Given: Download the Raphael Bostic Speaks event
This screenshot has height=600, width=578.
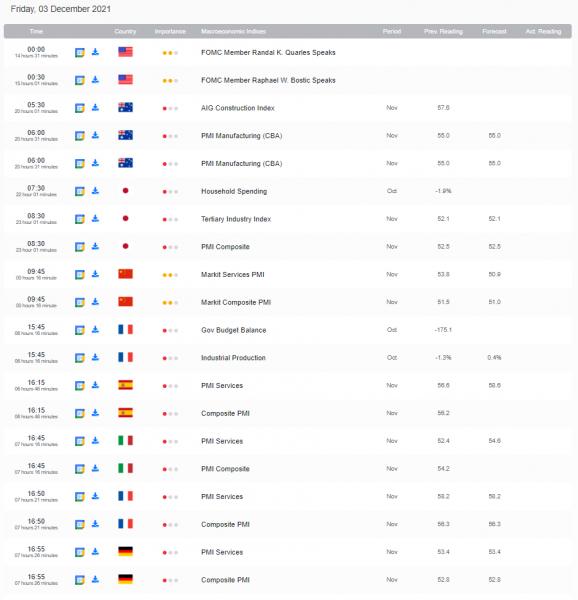Looking at the screenshot, I should pyautogui.click(x=95, y=80).
